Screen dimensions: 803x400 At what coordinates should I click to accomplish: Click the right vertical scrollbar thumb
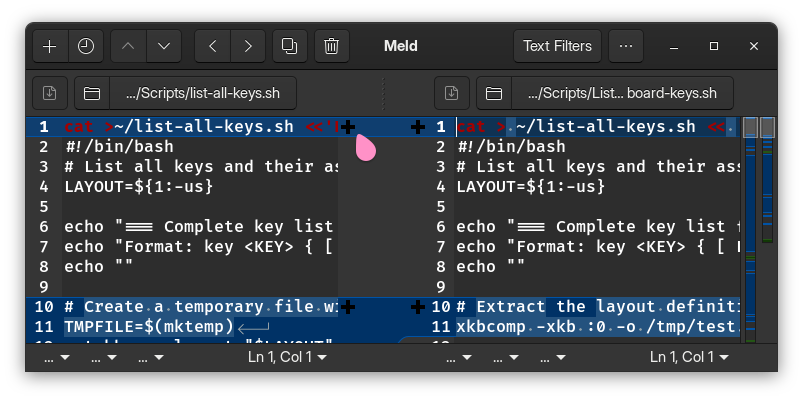tap(768, 128)
